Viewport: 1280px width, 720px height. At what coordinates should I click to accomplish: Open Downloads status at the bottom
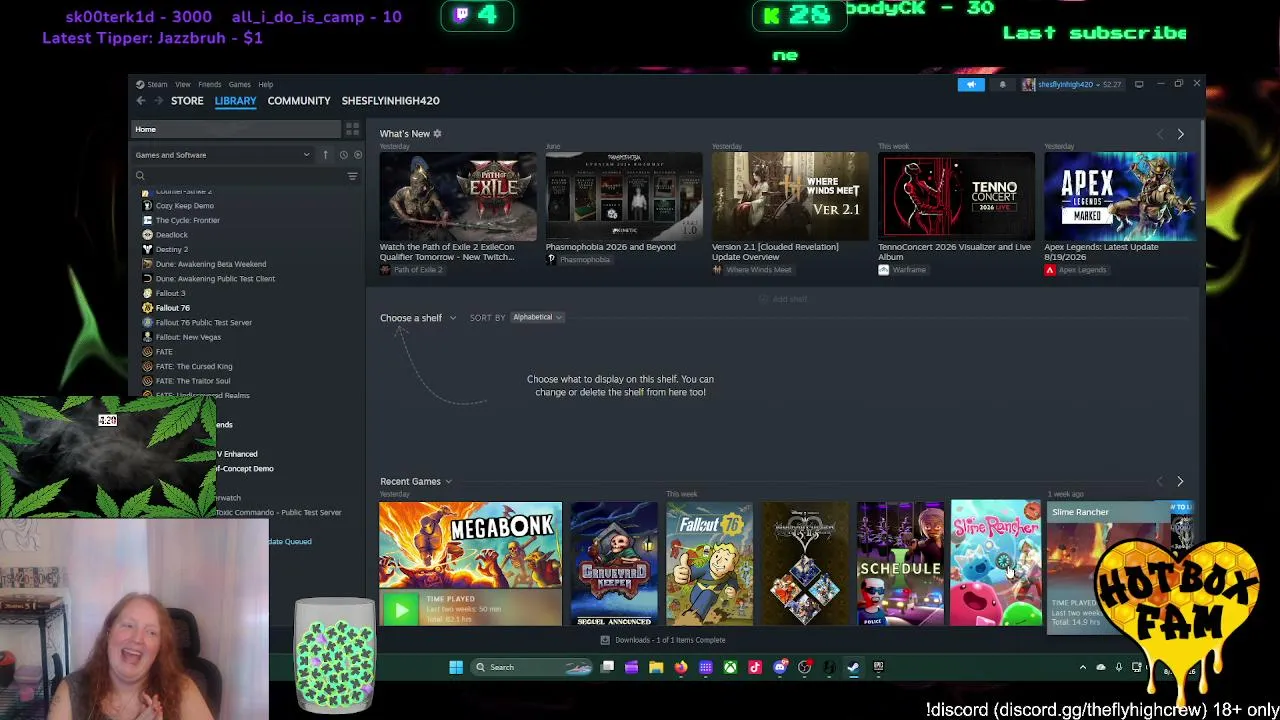click(664, 640)
